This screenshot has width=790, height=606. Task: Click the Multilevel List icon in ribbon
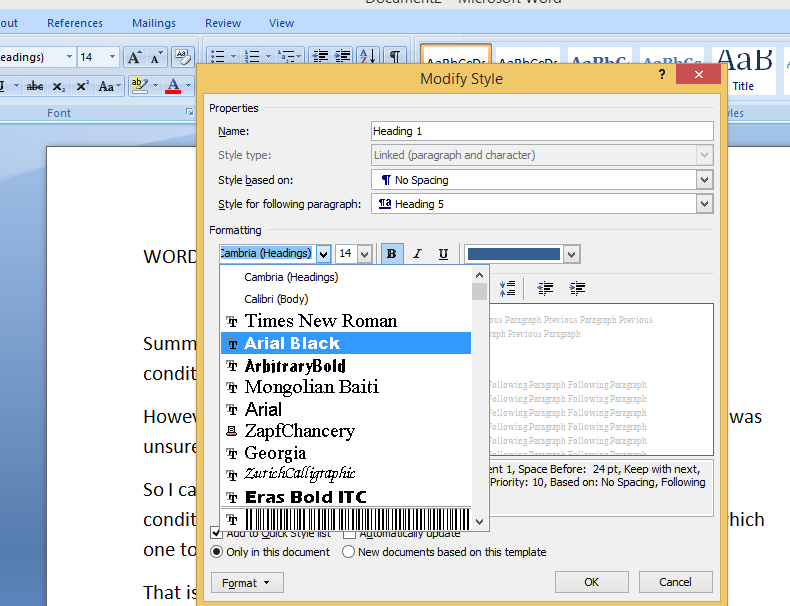tap(287, 56)
